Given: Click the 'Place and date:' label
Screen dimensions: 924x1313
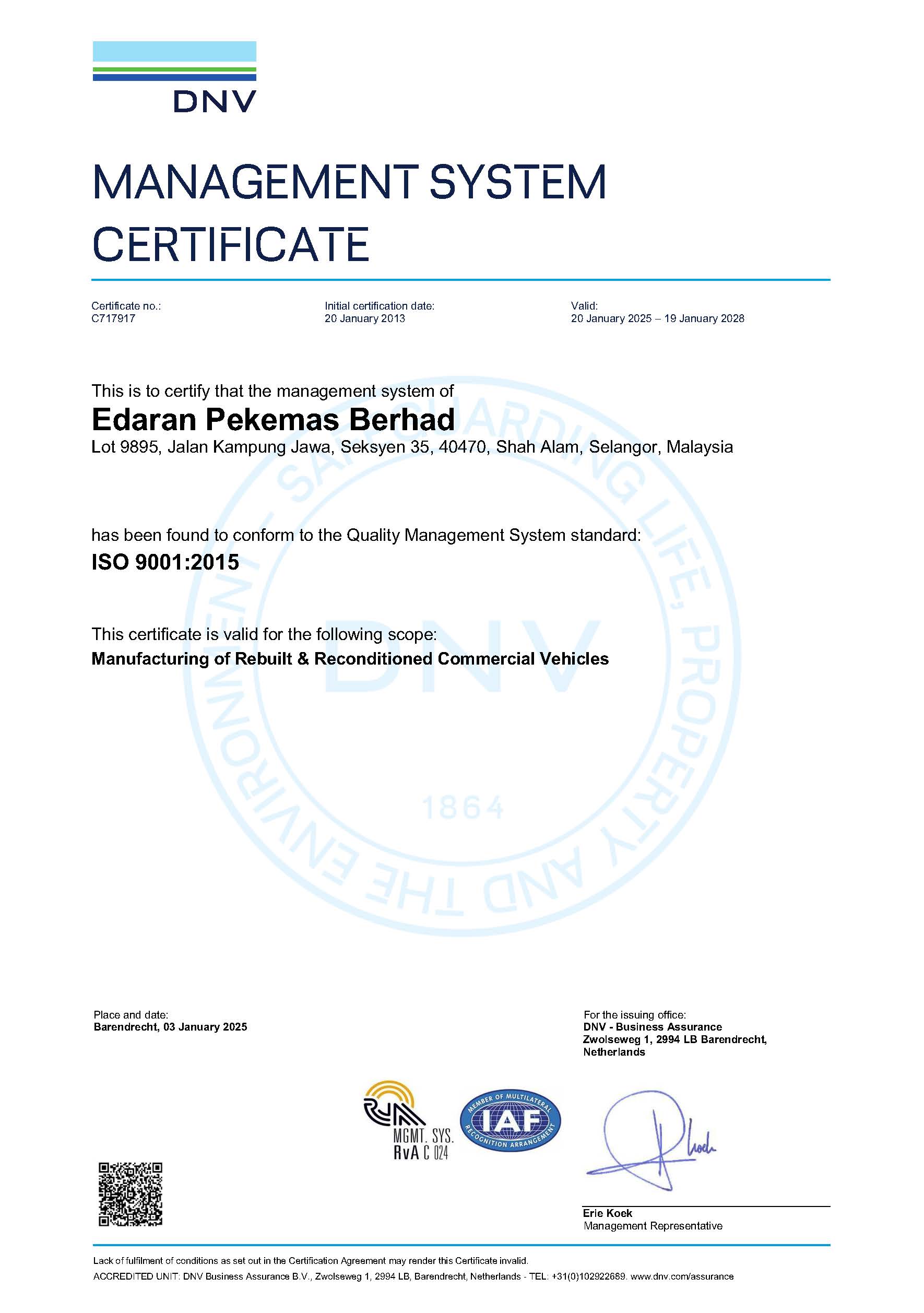Looking at the screenshot, I should click(x=131, y=1014).
